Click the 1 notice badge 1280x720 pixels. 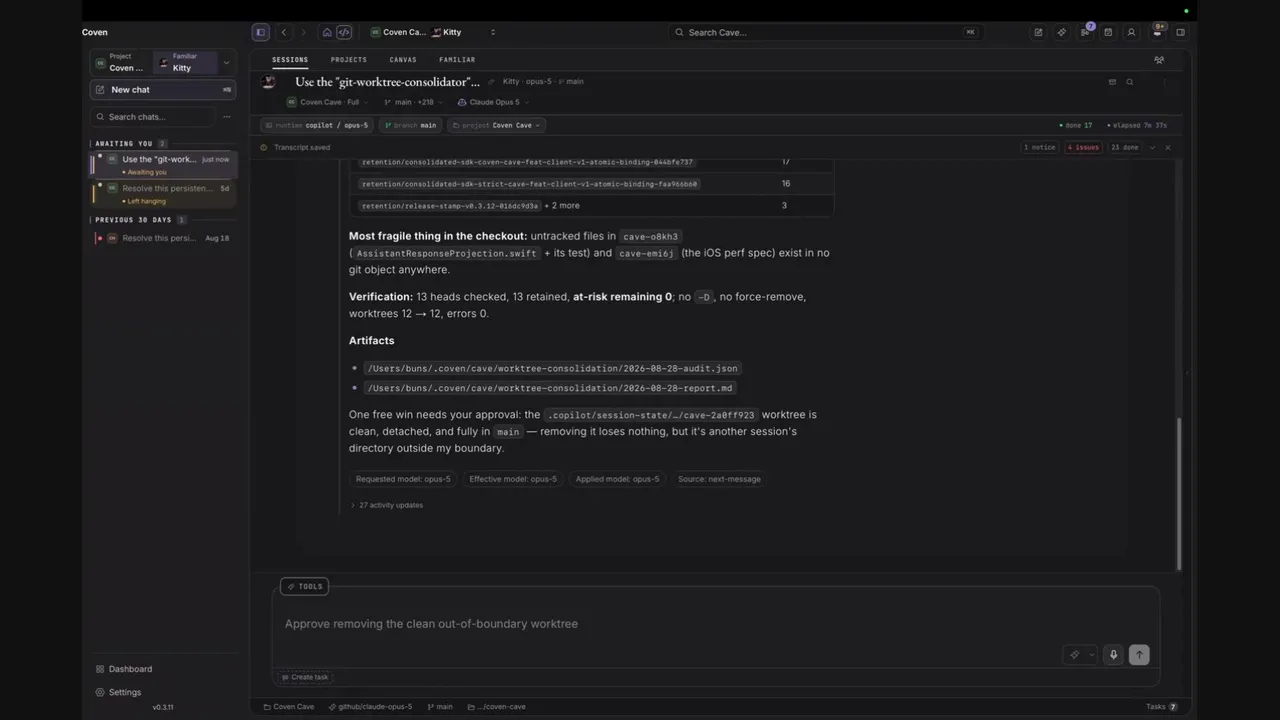click(x=1040, y=147)
